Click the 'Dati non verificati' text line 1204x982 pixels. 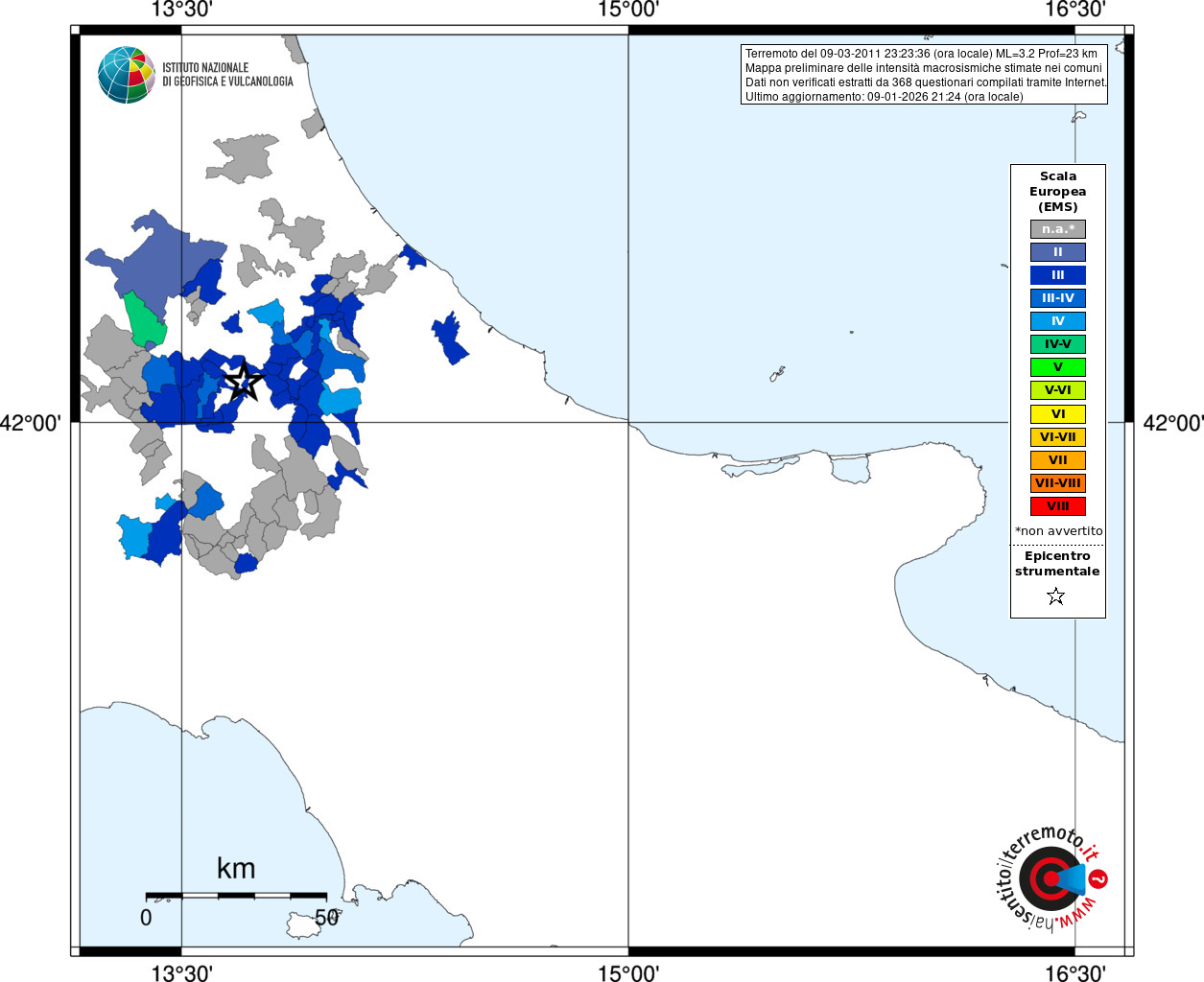926,82
